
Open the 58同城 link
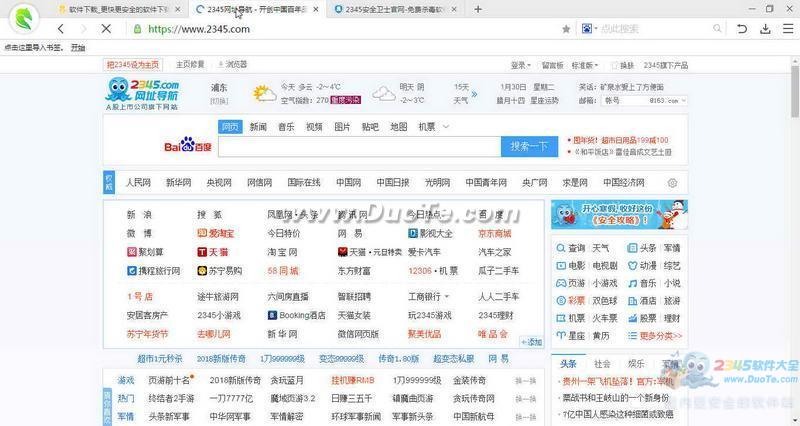coord(283,271)
